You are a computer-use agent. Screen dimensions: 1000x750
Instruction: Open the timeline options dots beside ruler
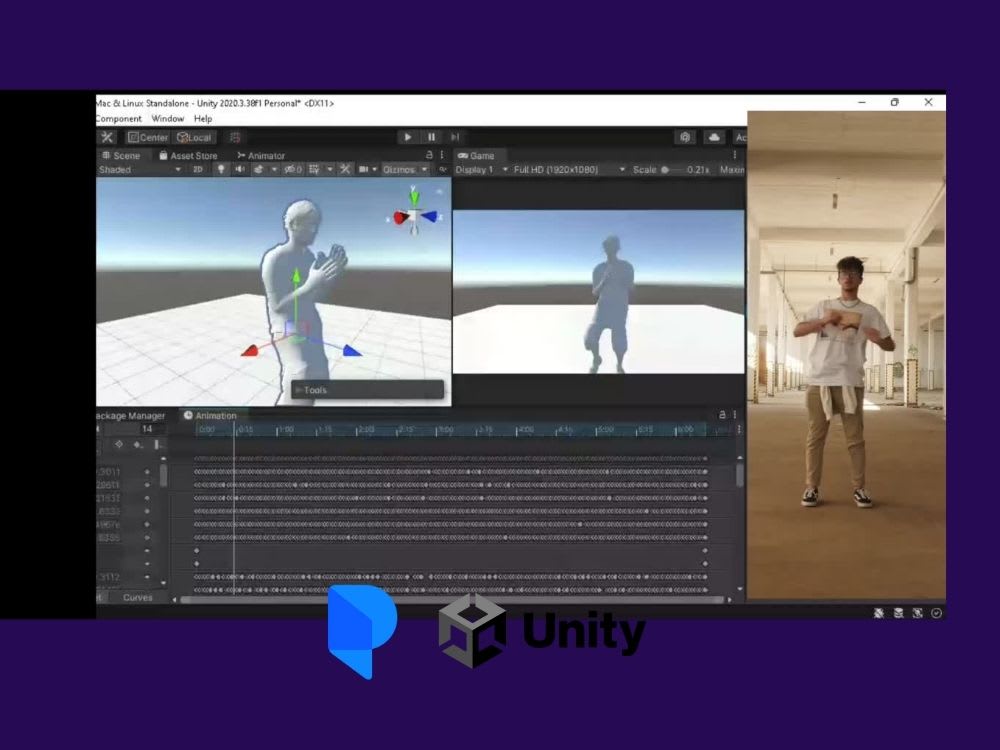(x=739, y=430)
